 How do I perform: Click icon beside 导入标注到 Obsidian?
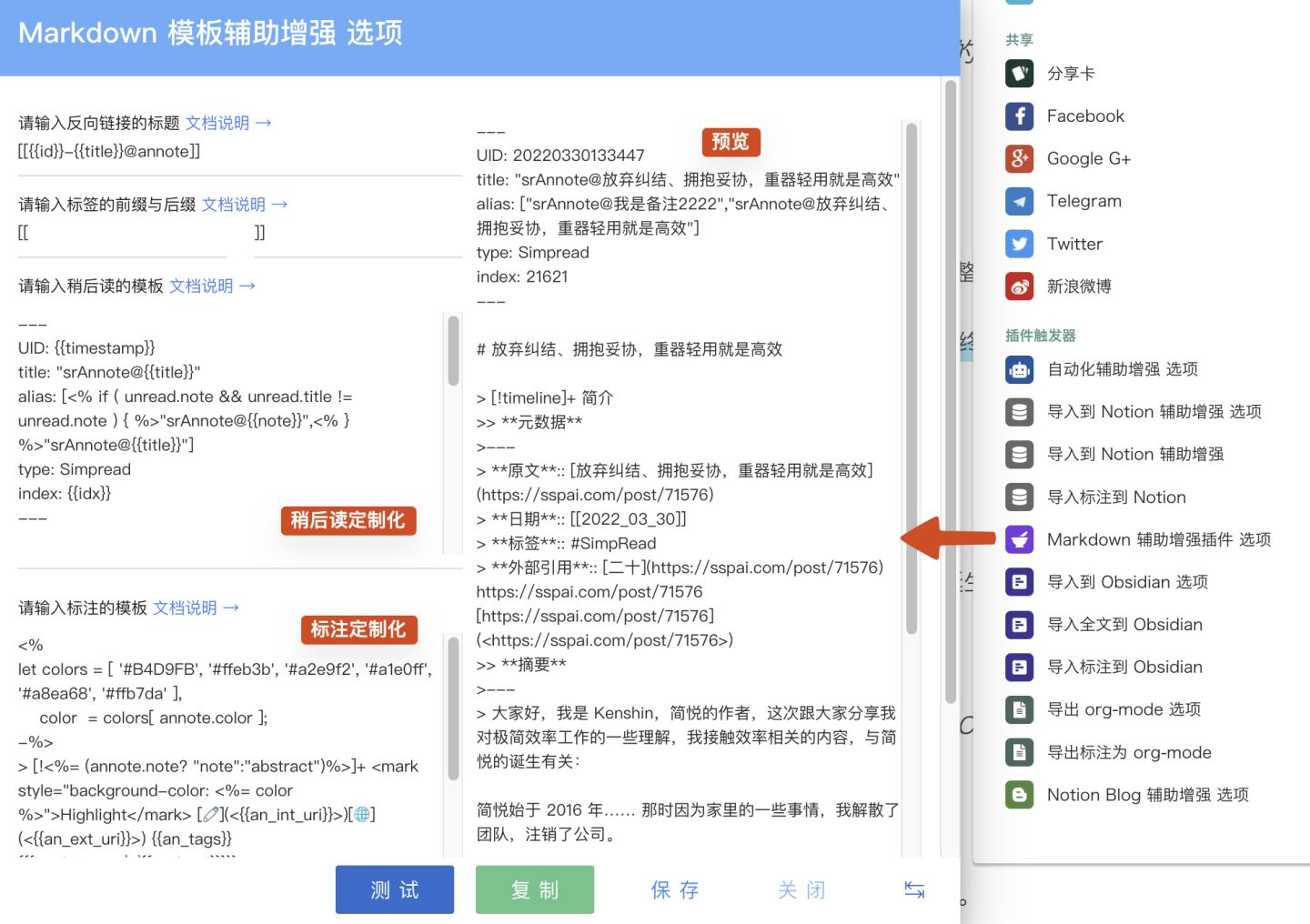[x=1019, y=667]
